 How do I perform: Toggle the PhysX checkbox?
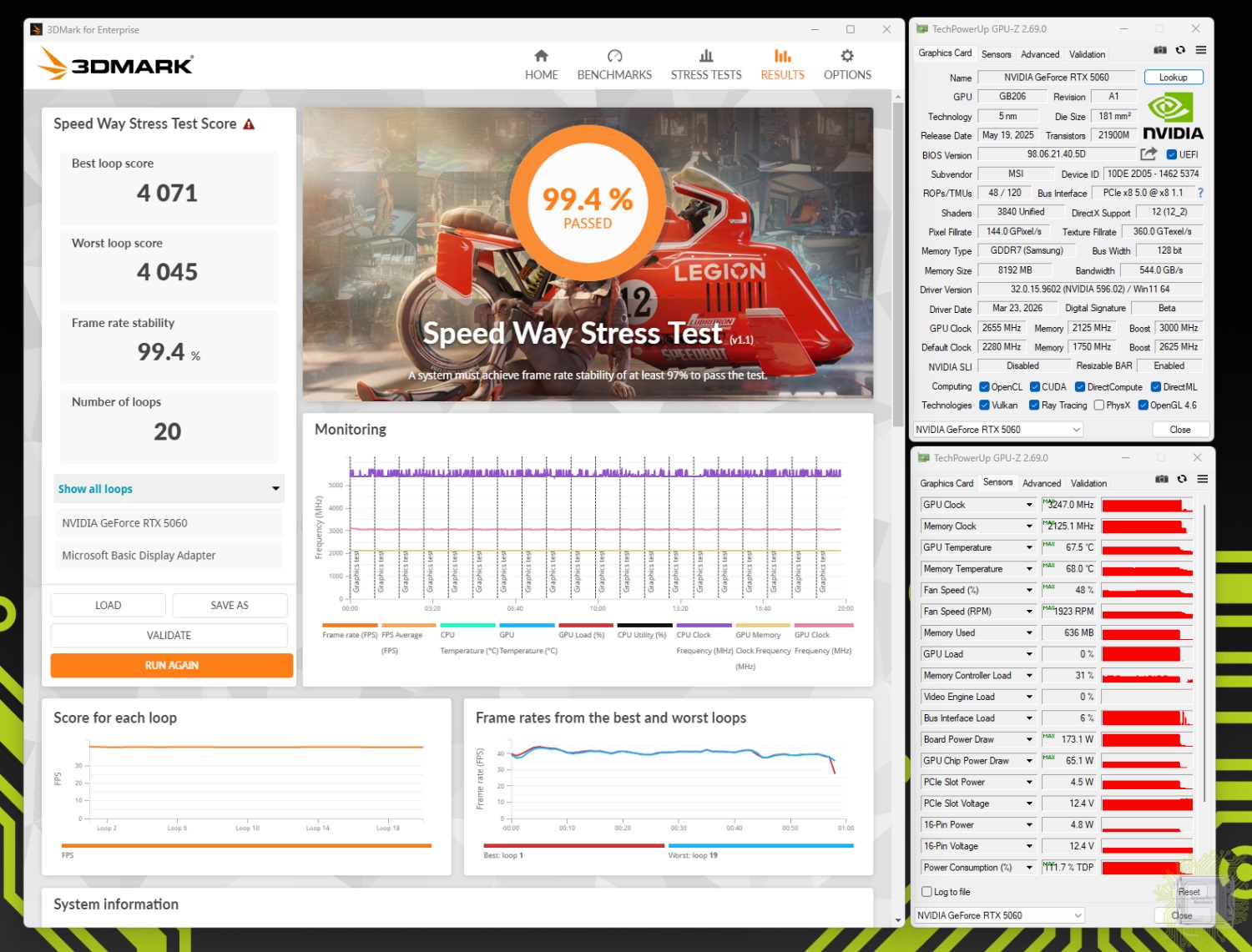point(1098,405)
